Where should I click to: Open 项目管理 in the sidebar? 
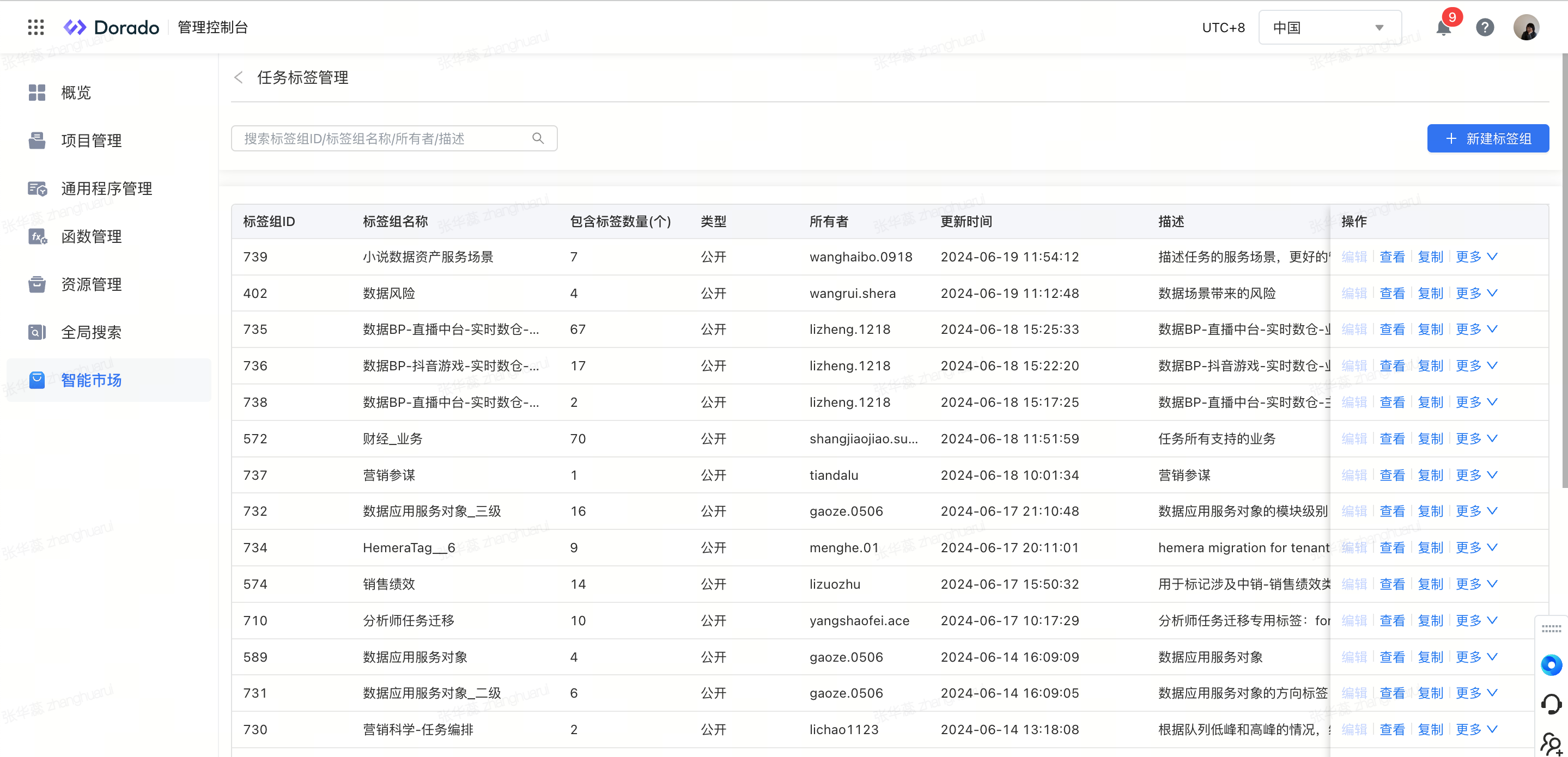(92, 141)
